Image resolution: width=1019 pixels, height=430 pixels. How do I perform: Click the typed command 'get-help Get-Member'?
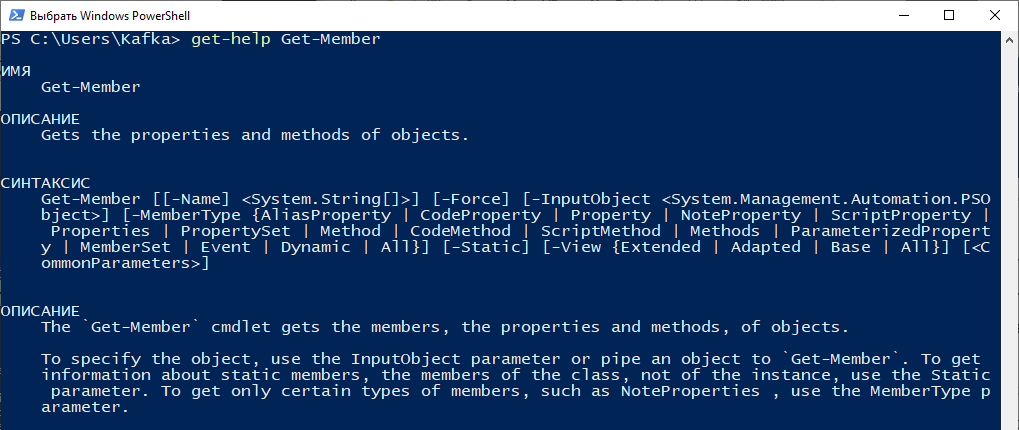pyautogui.click(x=285, y=39)
